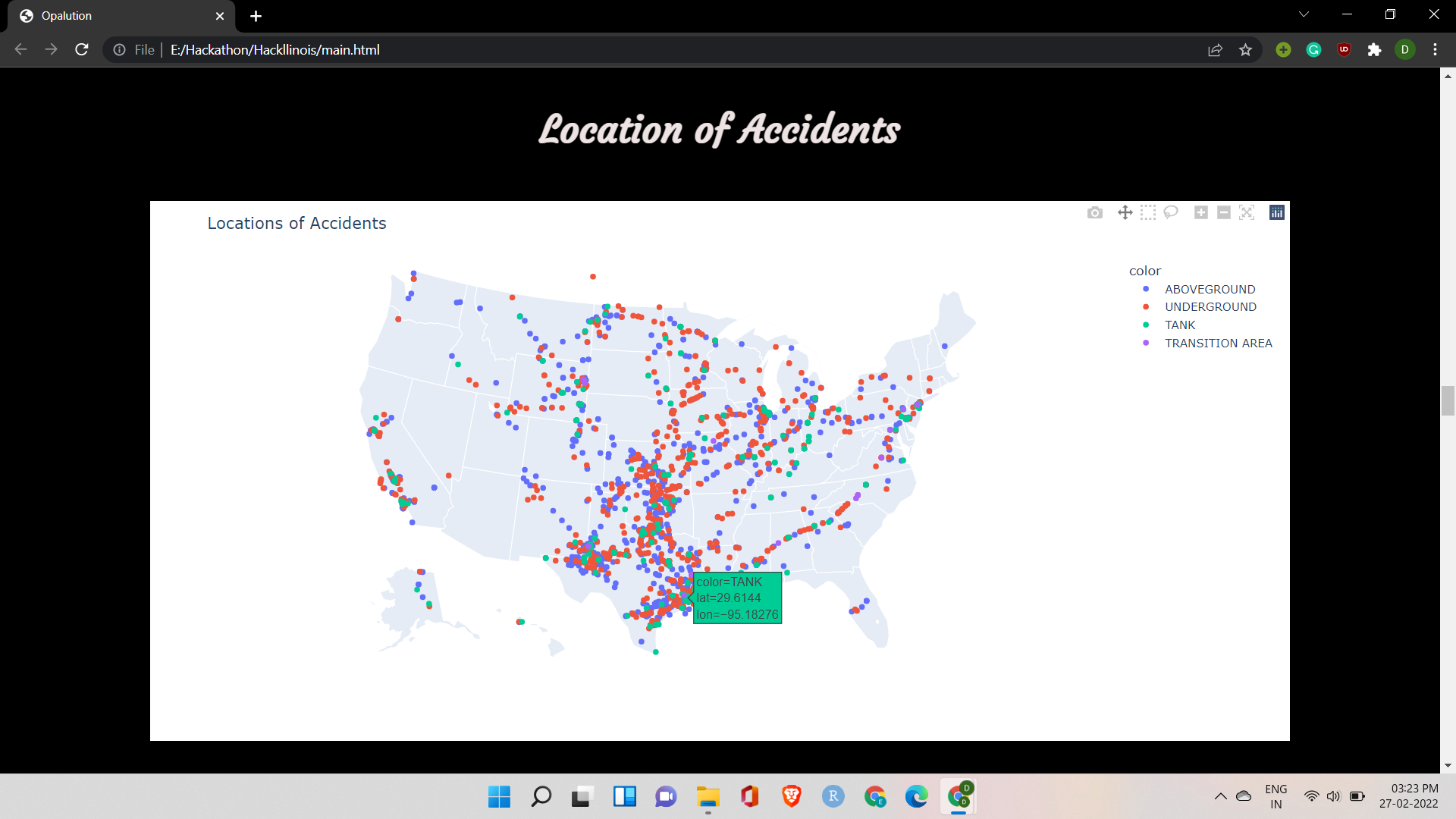This screenshot has height=819, width=1456.
Task: Zoom in on the map plot
Action: [1201, 213]
